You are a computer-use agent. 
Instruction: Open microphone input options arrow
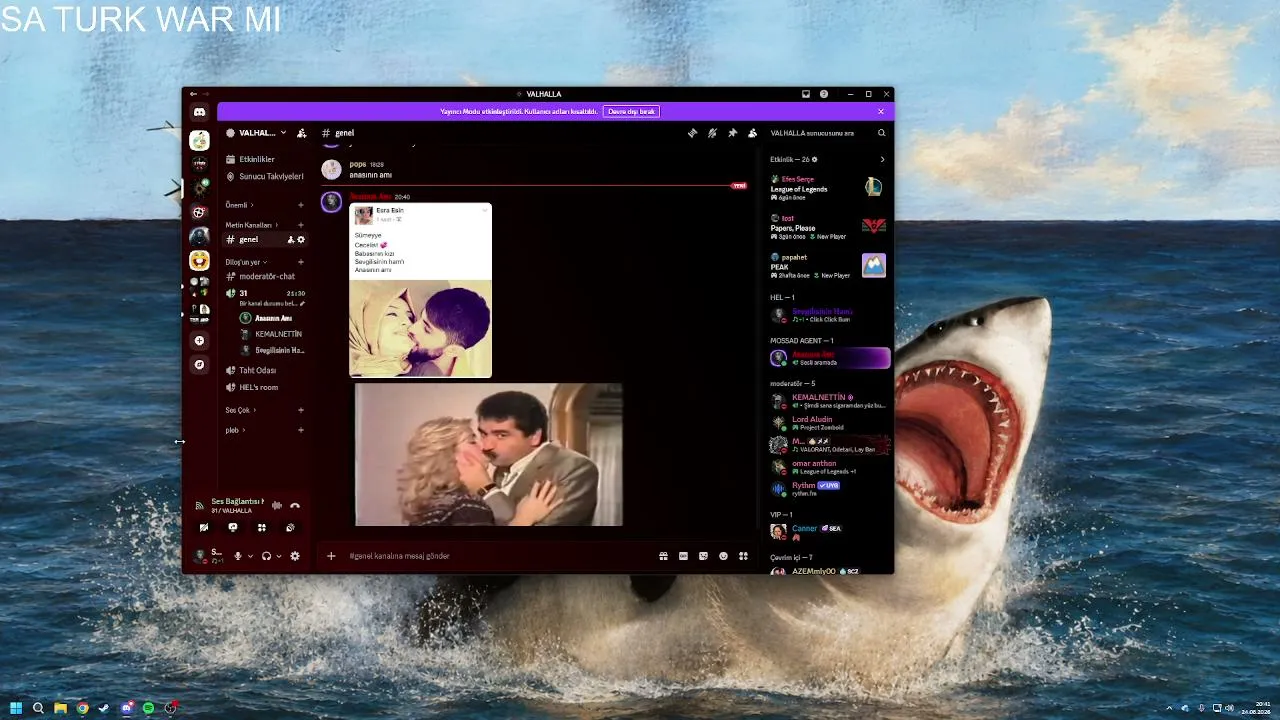250,556
